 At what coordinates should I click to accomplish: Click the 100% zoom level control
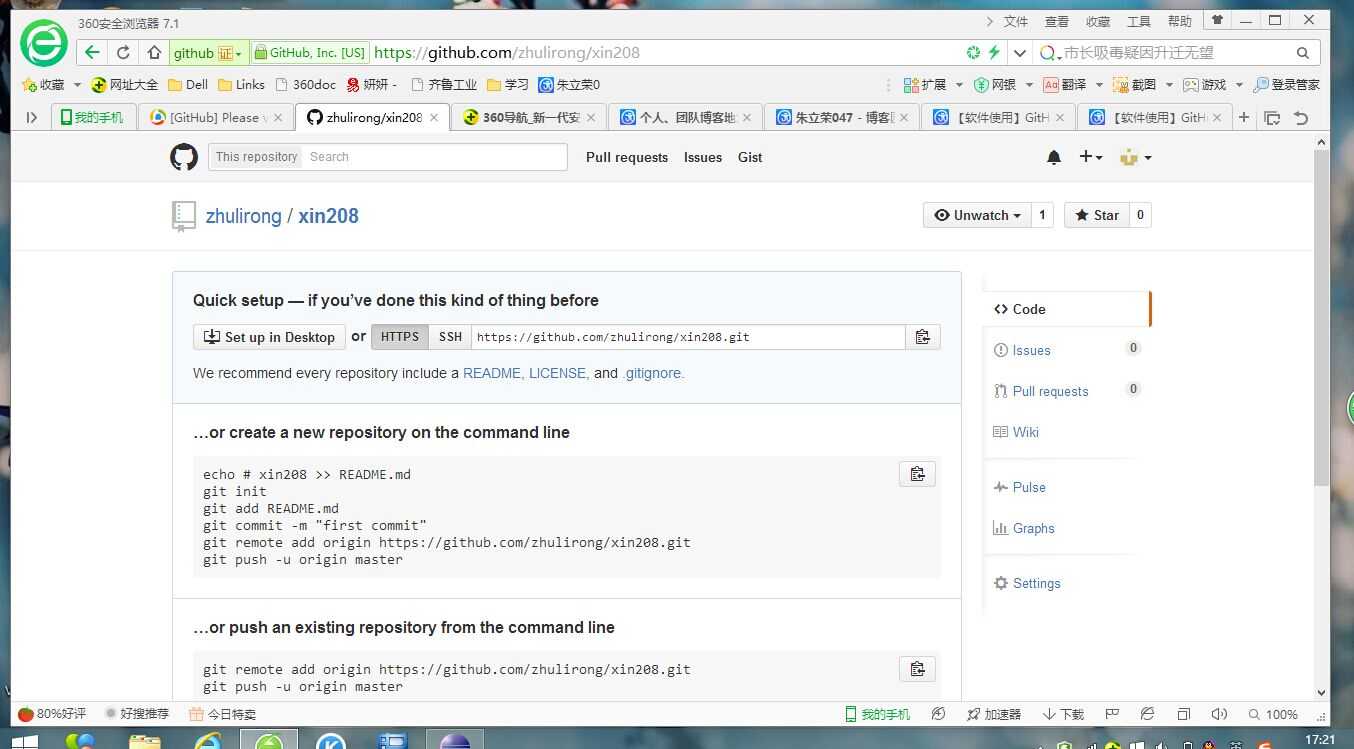point(1273,714)
